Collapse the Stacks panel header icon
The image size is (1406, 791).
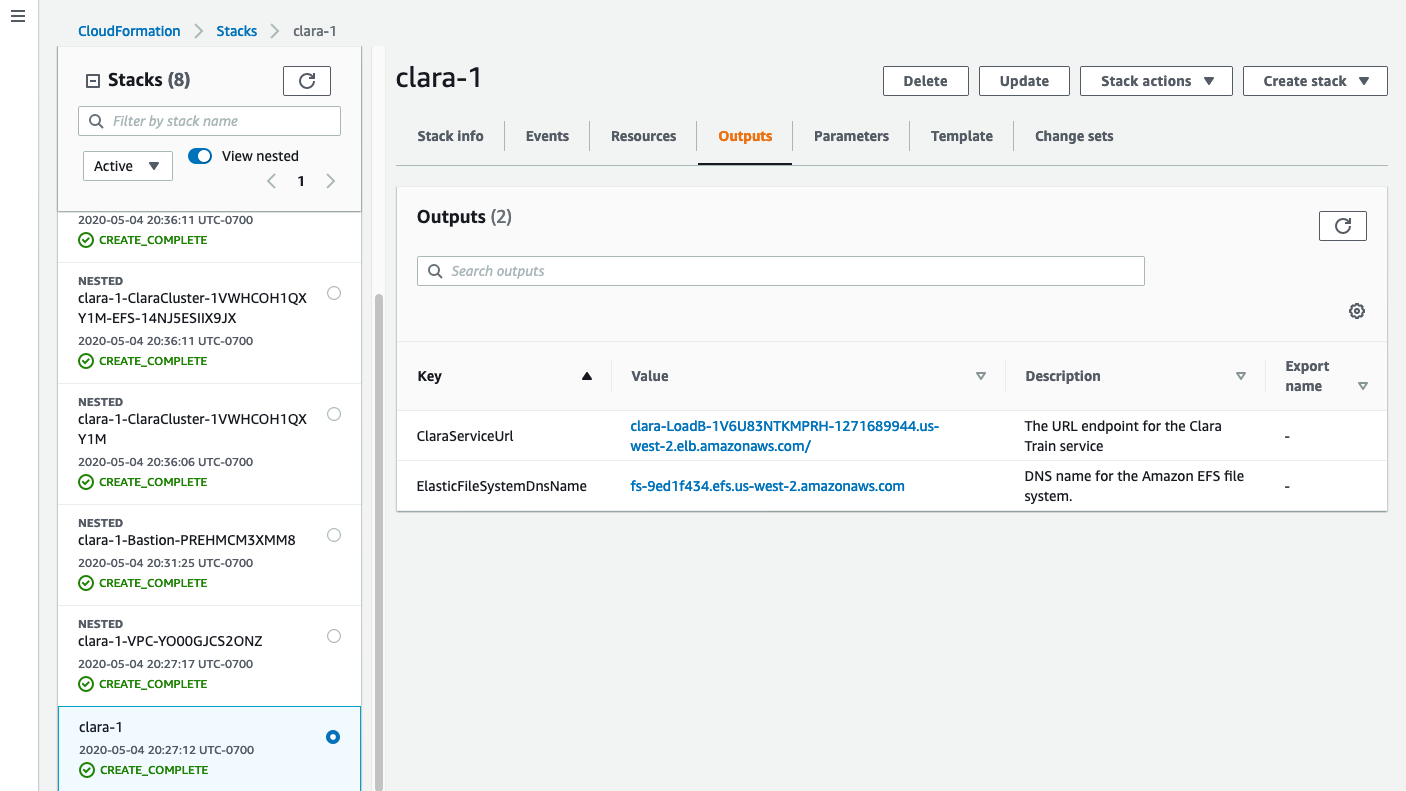pyautogui.click(x=93, y=81)
